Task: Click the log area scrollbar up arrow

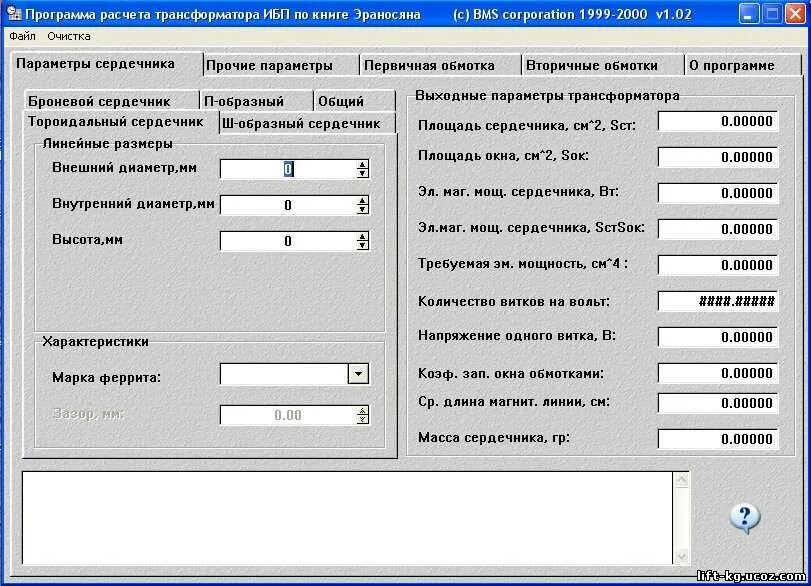Action: (681, 479)
